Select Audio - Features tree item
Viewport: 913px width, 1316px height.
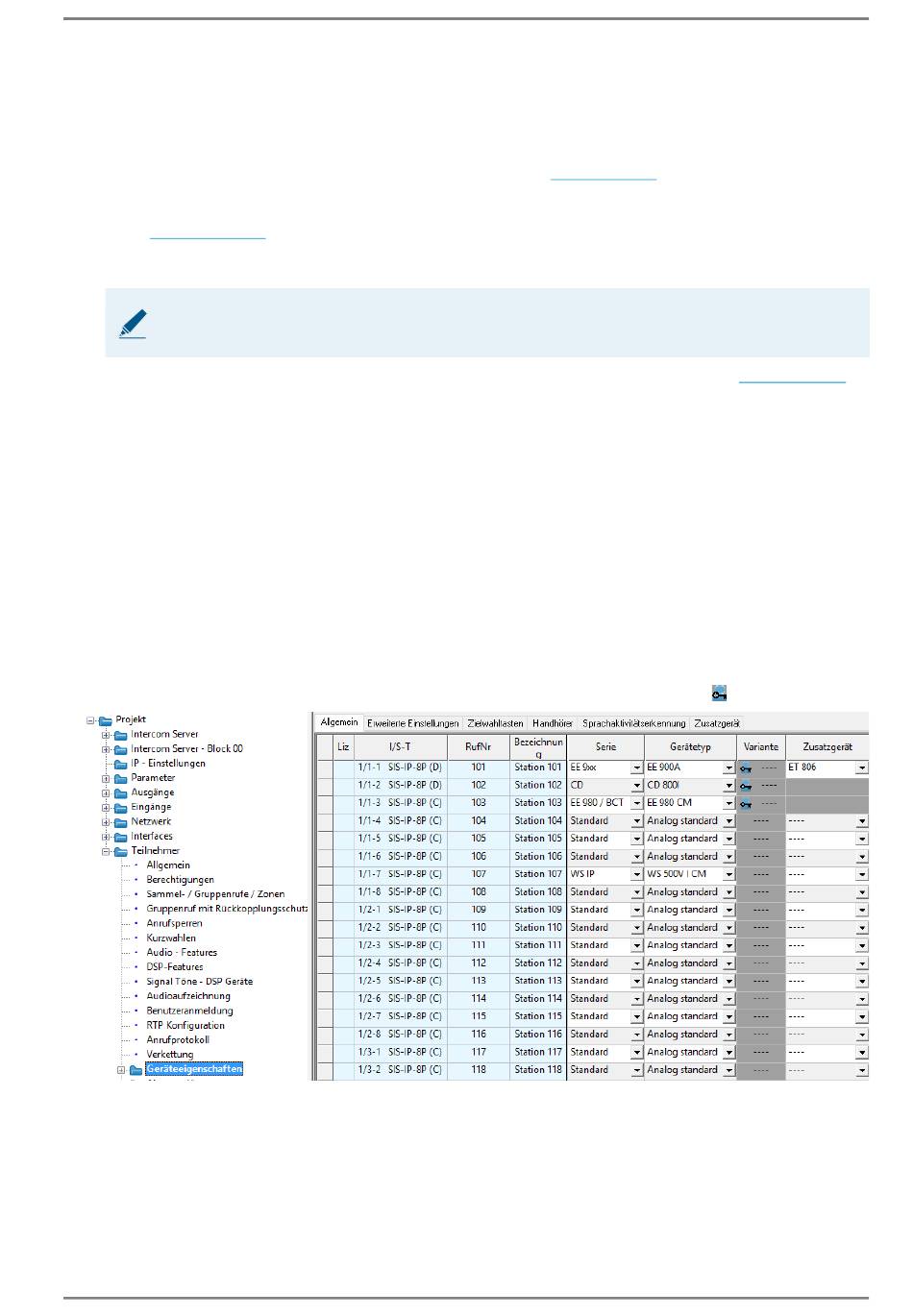pyautogui.click(x=182, y=953)
